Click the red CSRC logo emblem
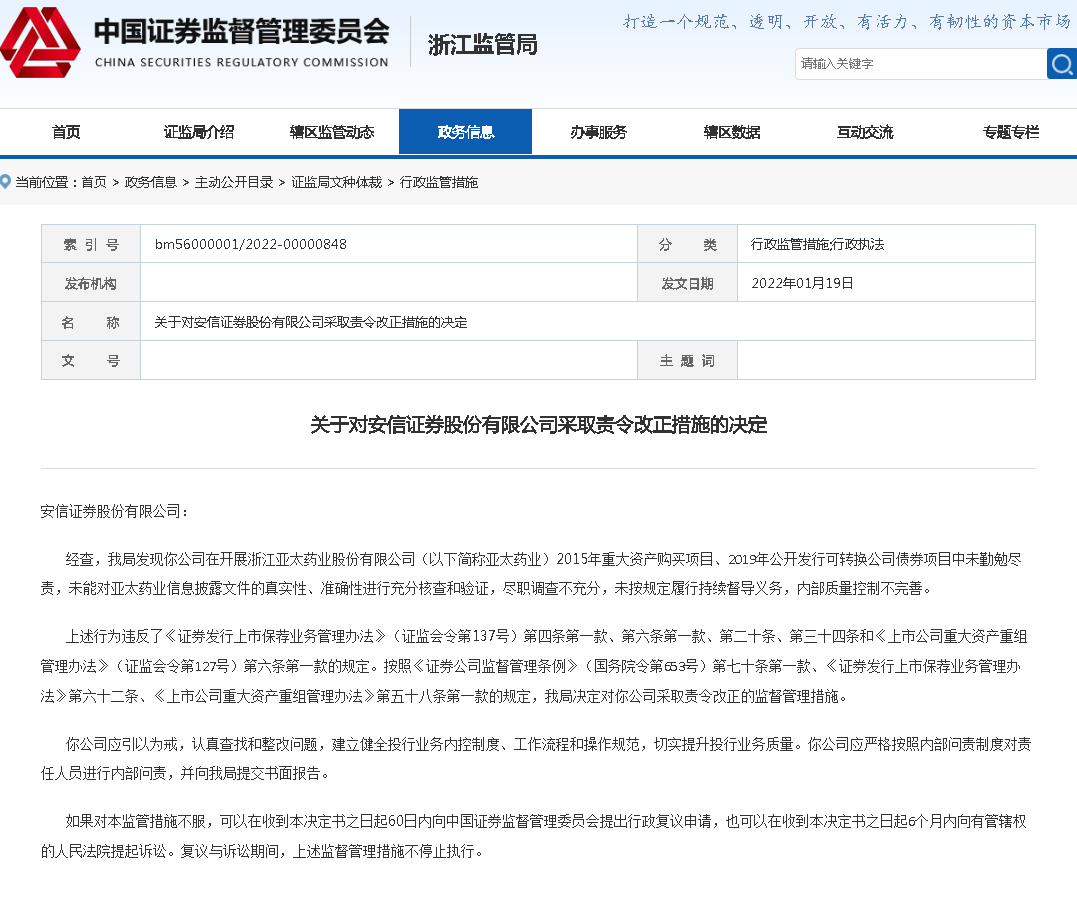The image size is (1077, 916). pyautogui.click(x=40, y=42)
